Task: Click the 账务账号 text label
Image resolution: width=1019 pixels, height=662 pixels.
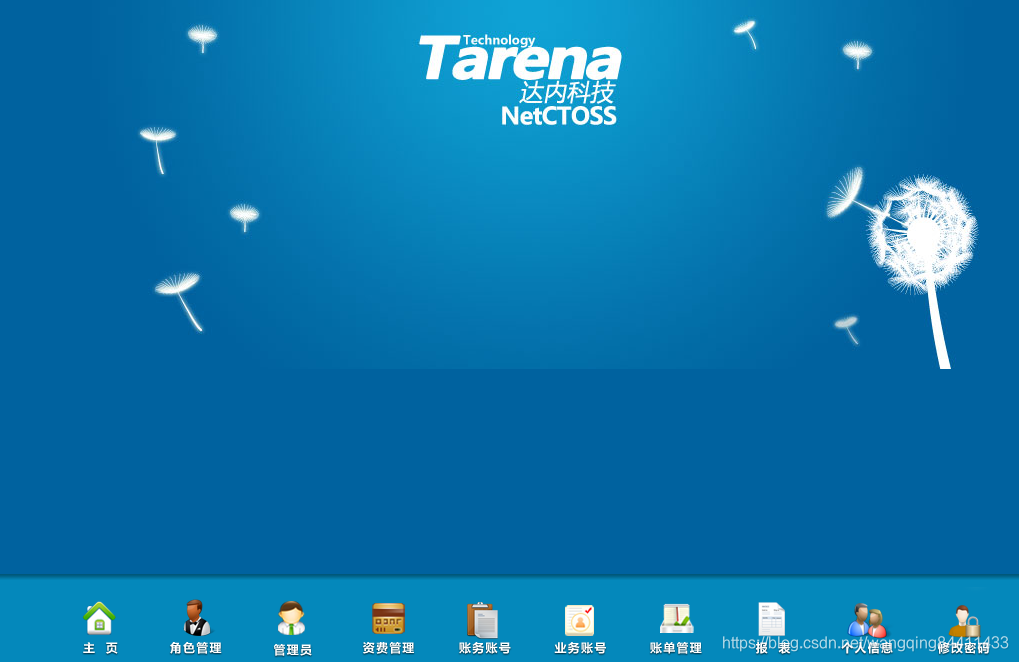Action: 484,648
